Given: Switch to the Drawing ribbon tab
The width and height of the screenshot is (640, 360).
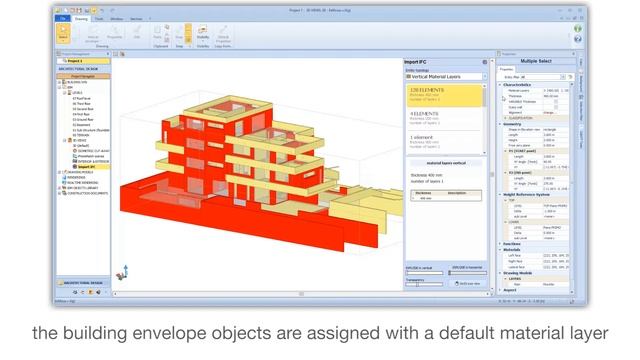Looking at the screenshot, I should [x=81, y=19].
